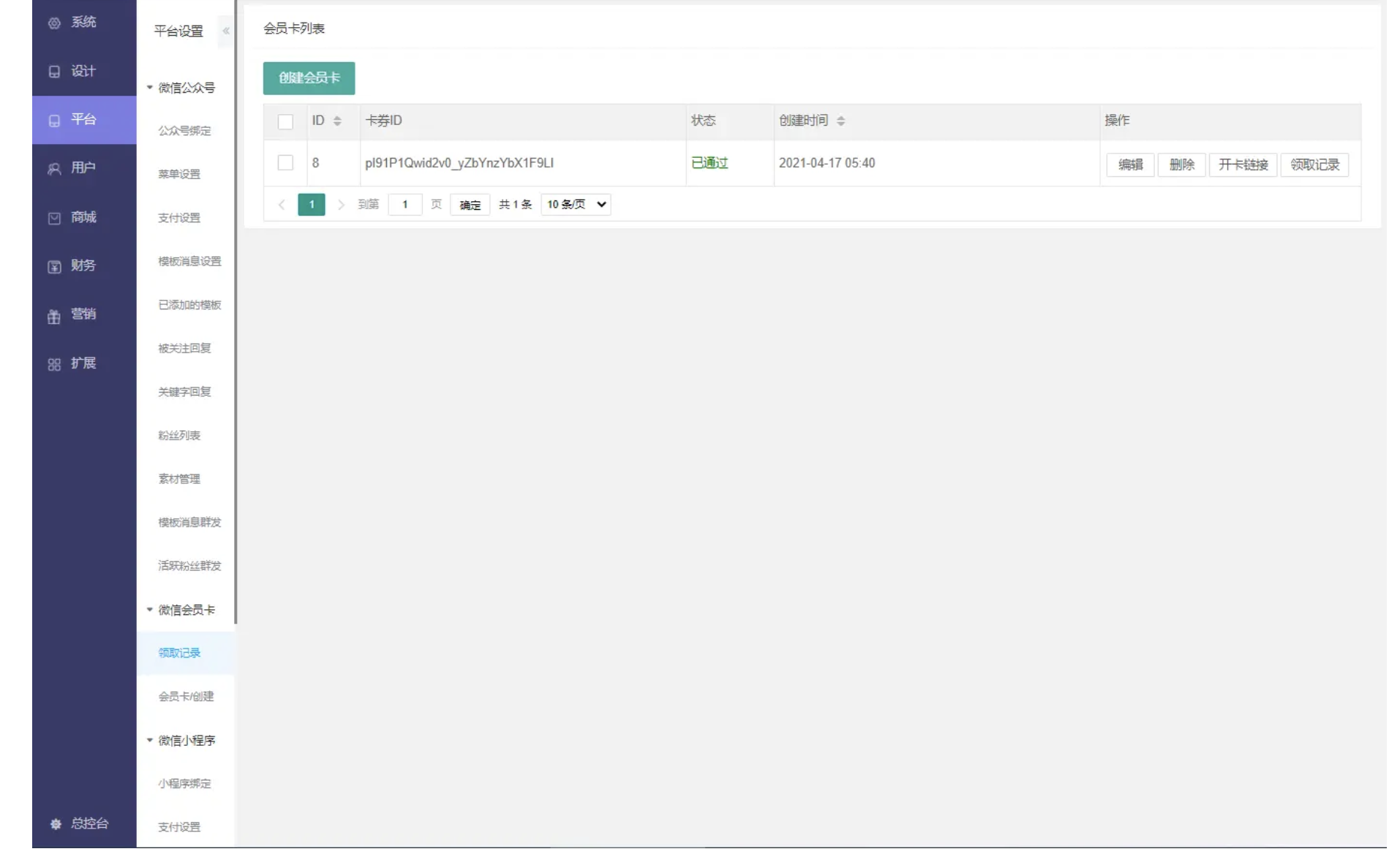Open 商城 in main navigation
Viewport: 1400px width, 857px height.
[x=83, y=217]
